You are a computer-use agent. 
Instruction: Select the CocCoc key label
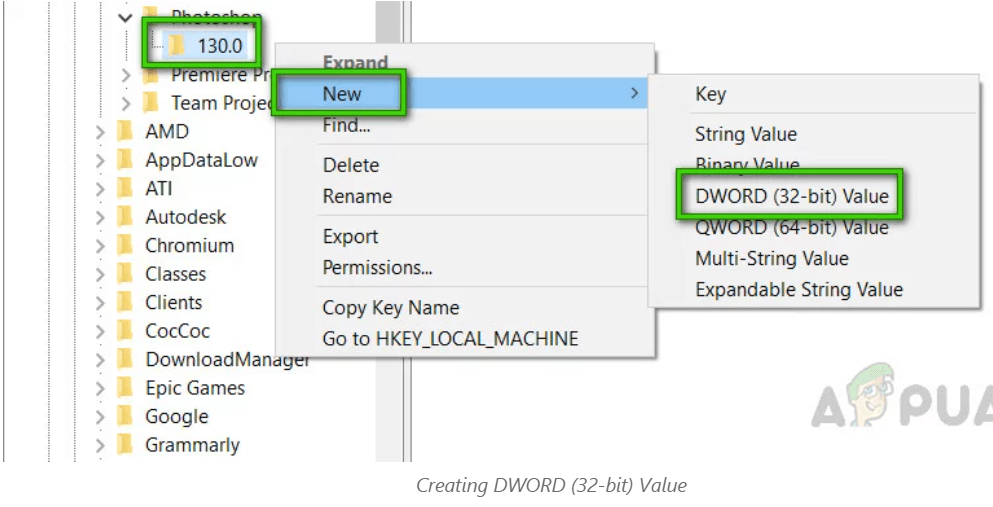click(177, 331)
